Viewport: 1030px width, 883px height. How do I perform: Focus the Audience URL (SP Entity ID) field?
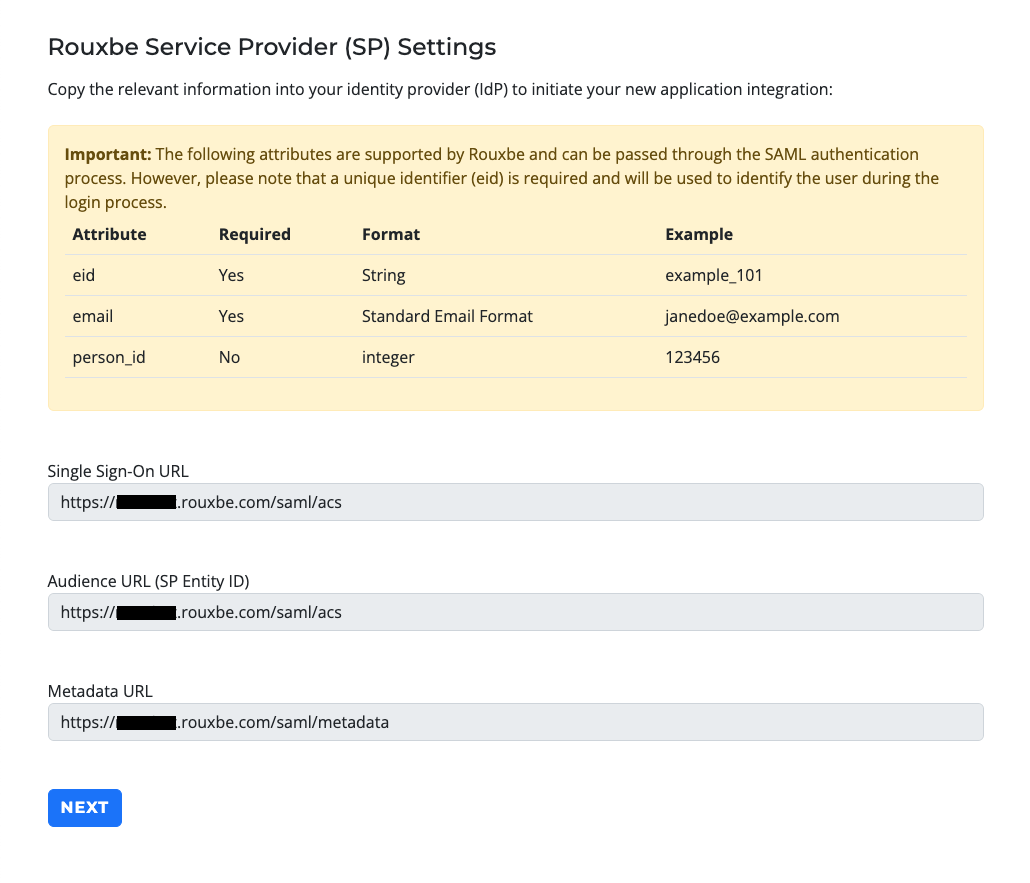click(516, 612)
